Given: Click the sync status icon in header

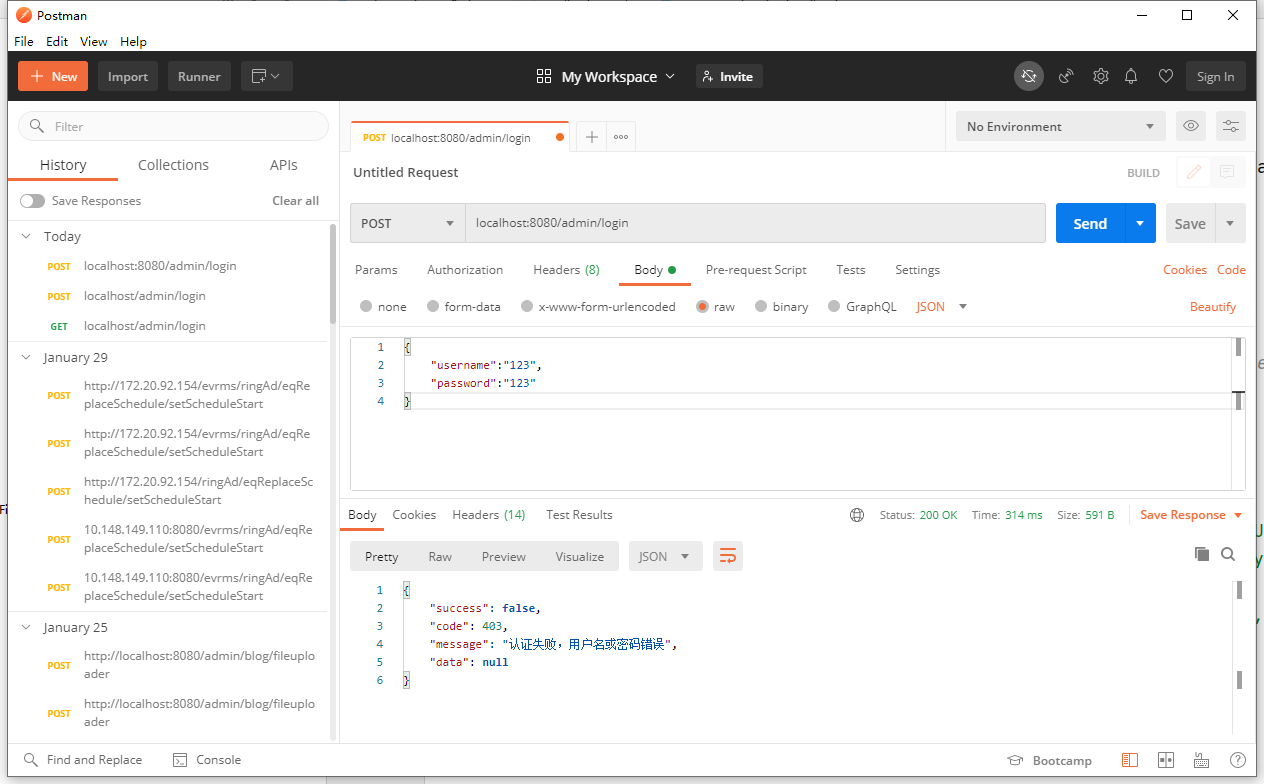Looking at the screenshot, I should coord(1029,76).
